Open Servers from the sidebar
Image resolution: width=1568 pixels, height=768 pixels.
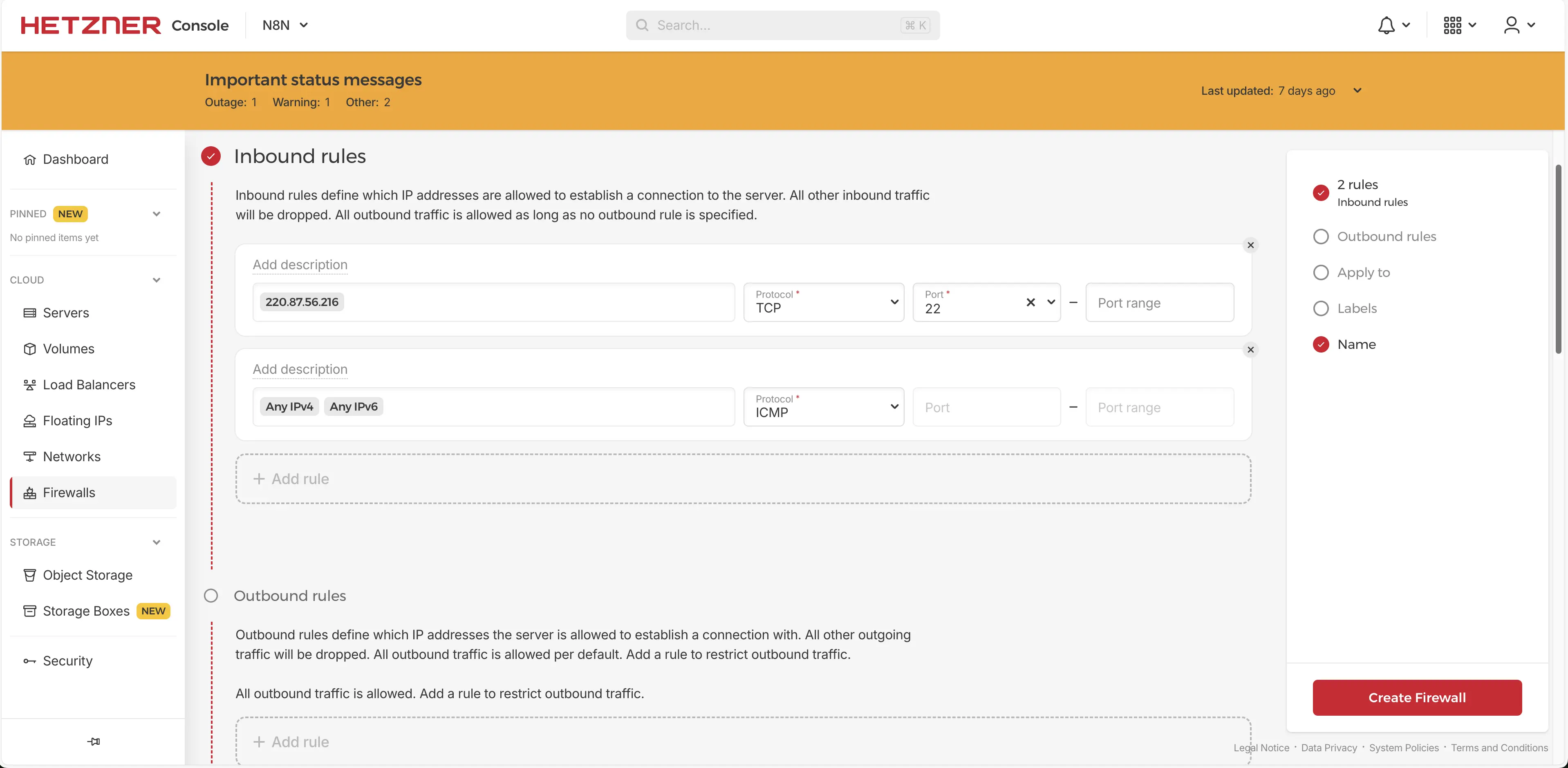(x=66, y=313)
